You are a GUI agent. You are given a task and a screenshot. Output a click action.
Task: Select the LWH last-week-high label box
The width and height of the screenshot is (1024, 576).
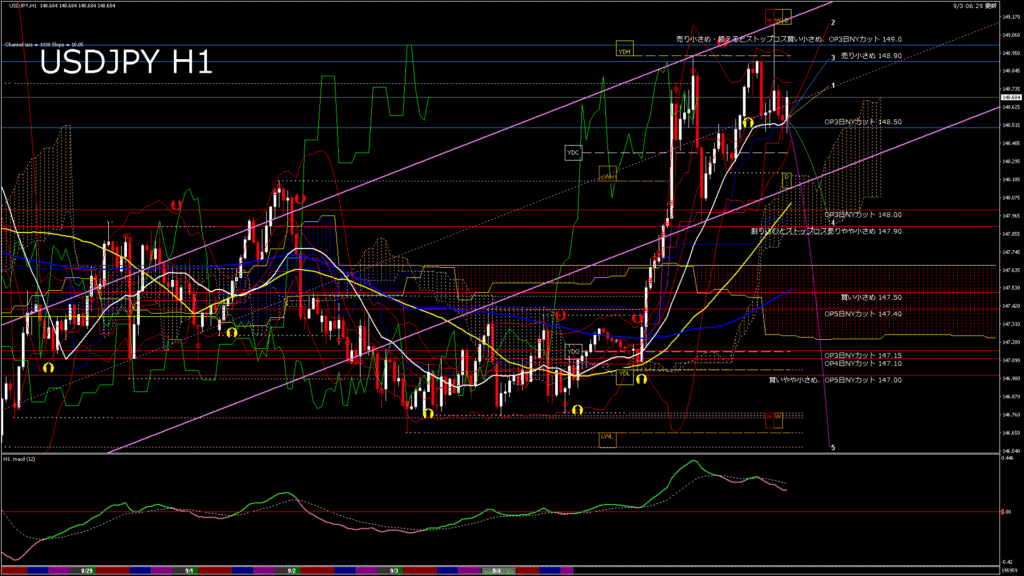click(x=607, y=175)
